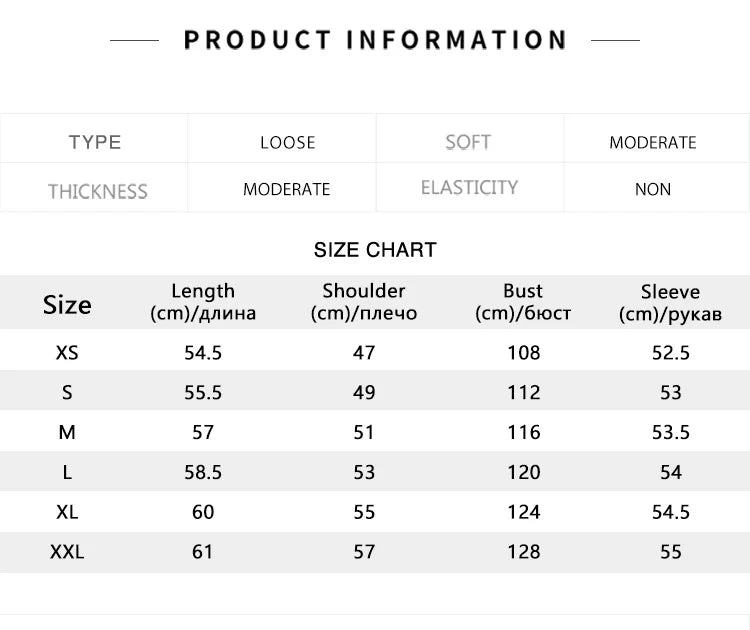The width and height of the screenshot is (750, 630).
Task: Click the XXL size row label
Action: [67, 551]
